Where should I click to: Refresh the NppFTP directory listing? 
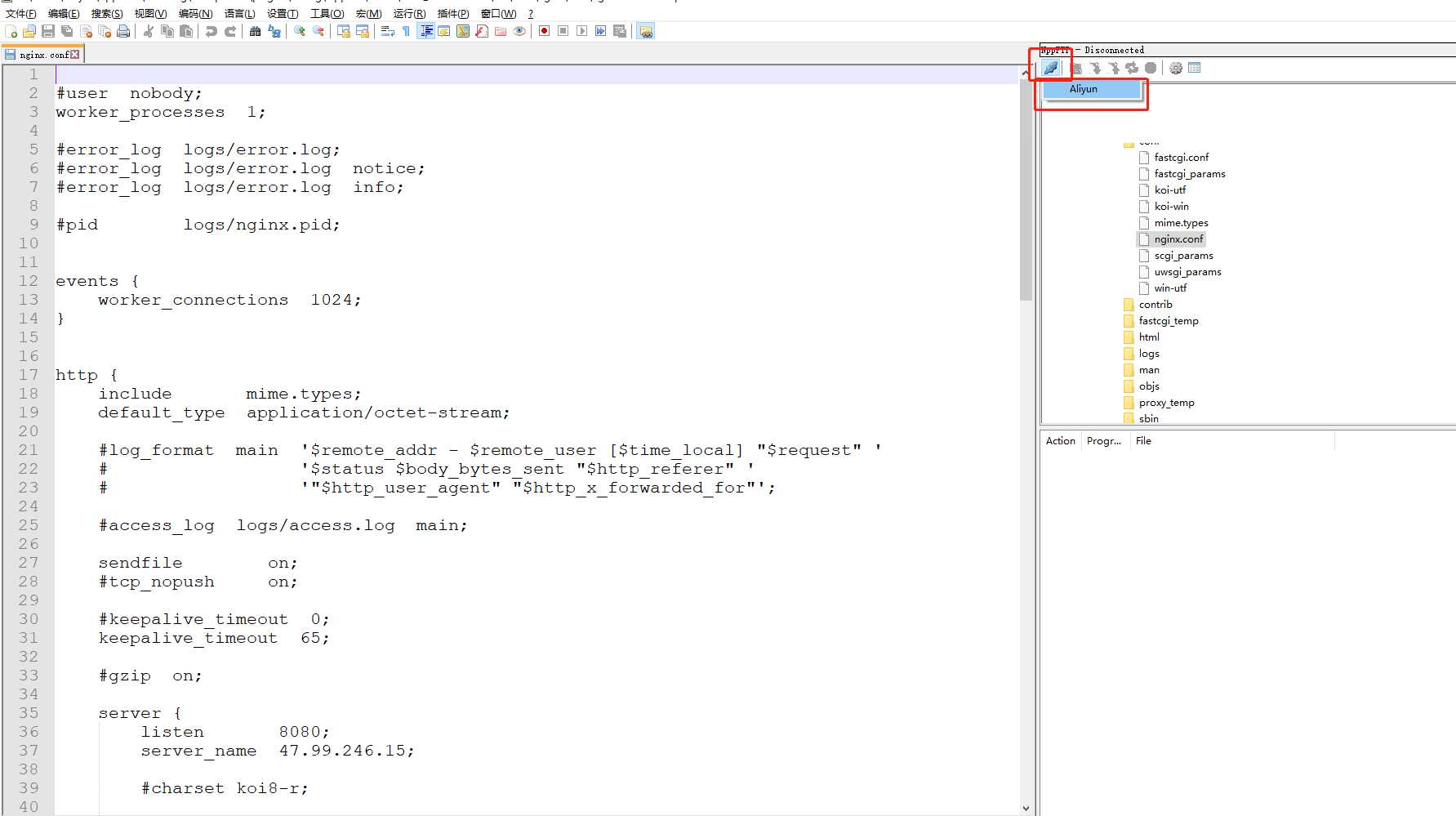[x=1132, y=68]
